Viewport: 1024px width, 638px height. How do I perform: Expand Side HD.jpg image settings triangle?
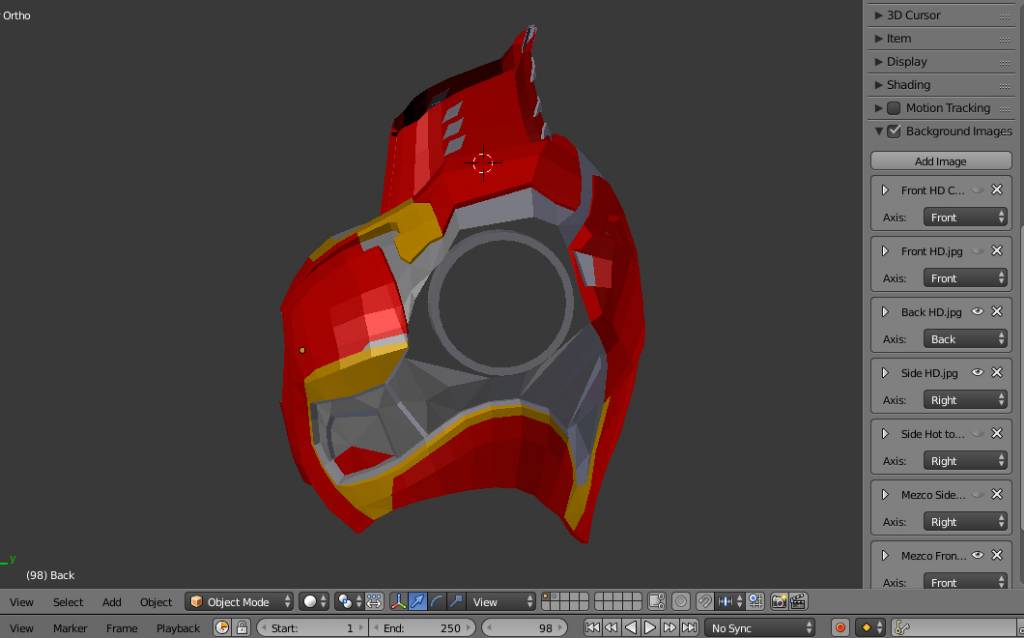click(x=886, y=372)
